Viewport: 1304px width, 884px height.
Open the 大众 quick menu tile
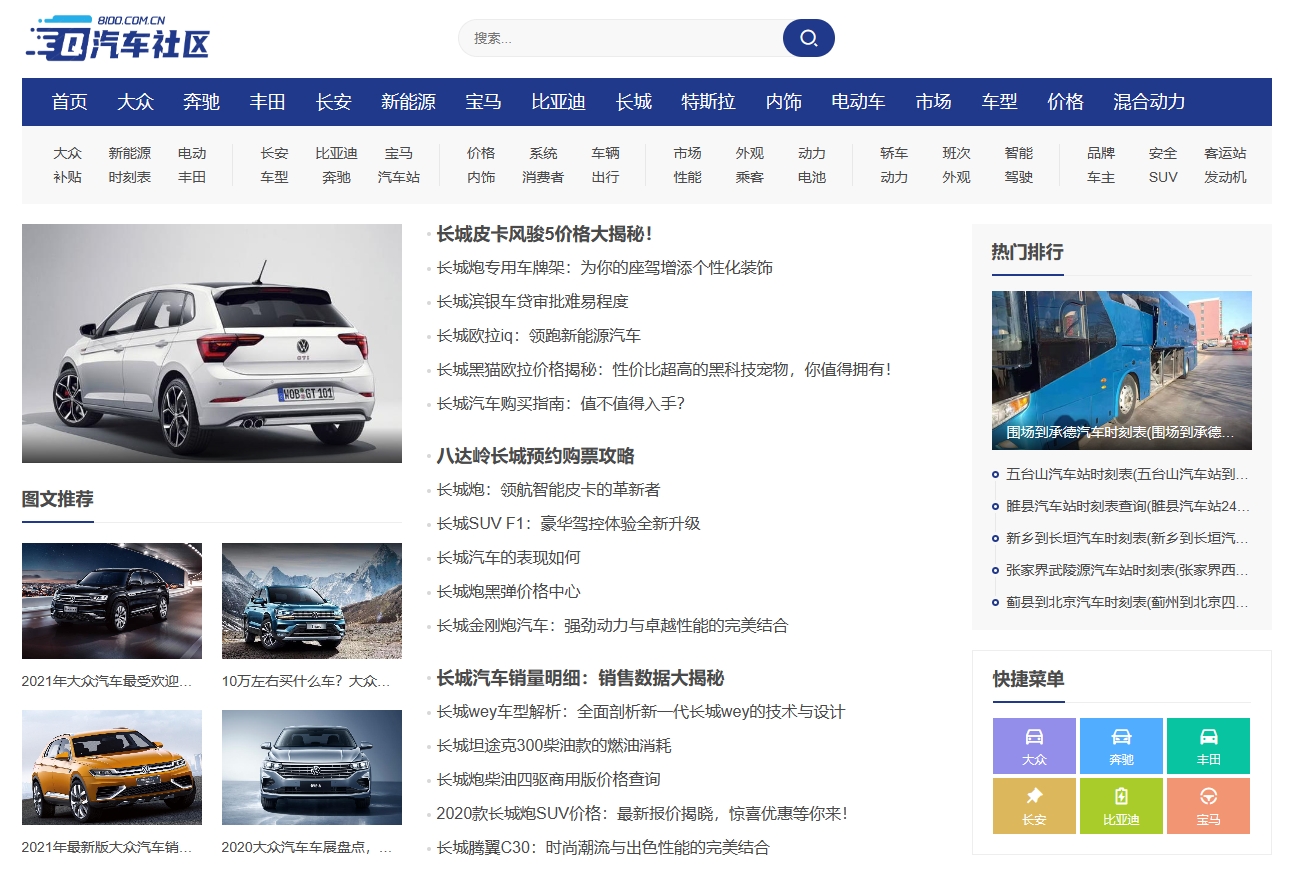1034,746
